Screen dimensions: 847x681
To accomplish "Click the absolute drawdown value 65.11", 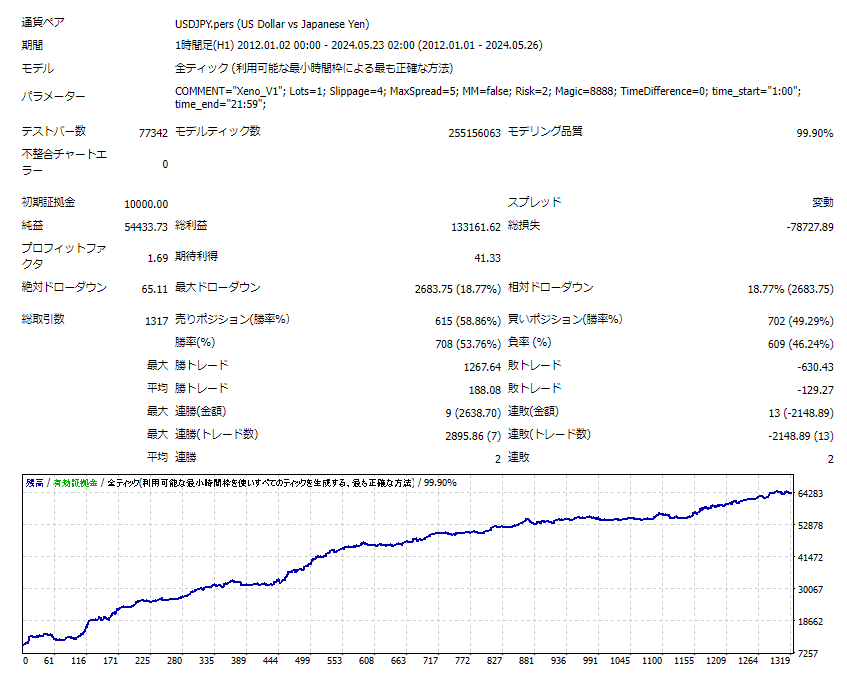I will pos(154,289).
